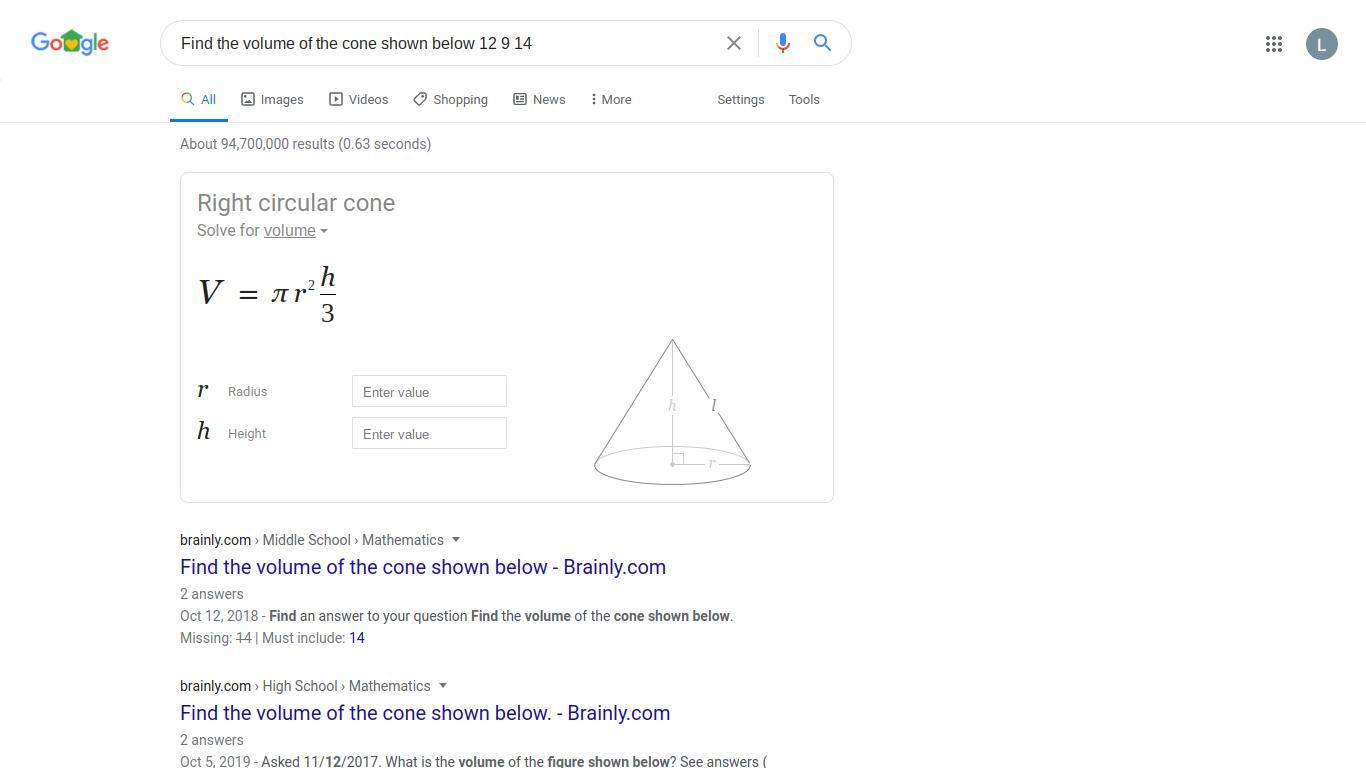Expand first Brainly result options arrow
Image resolution: width=1366 pixels, height=768 pixels.
456,540
